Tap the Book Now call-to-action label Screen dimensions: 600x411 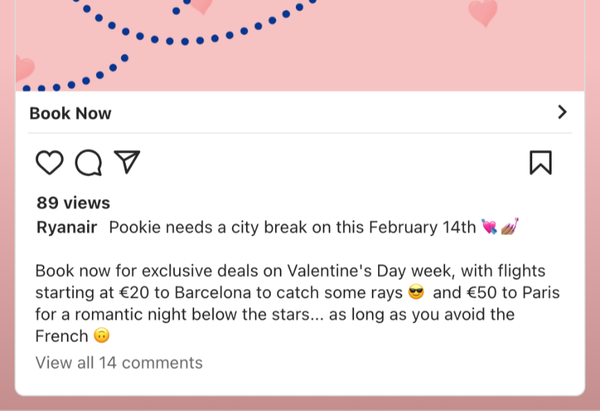click(x=70, y=113)
